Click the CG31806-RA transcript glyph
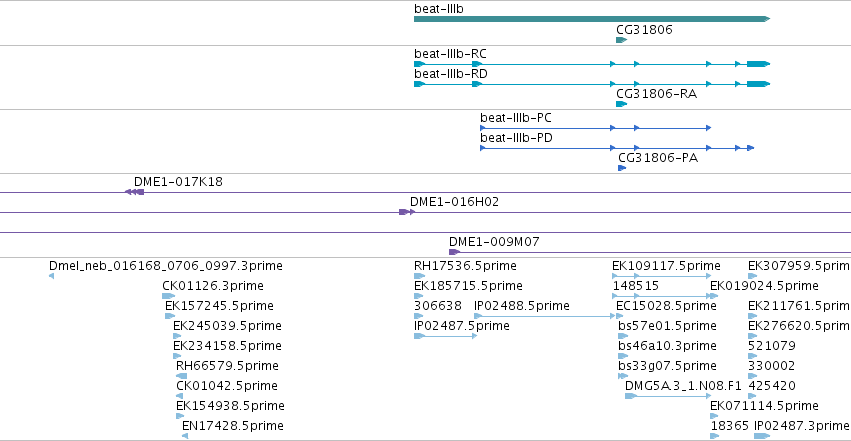 621,104
